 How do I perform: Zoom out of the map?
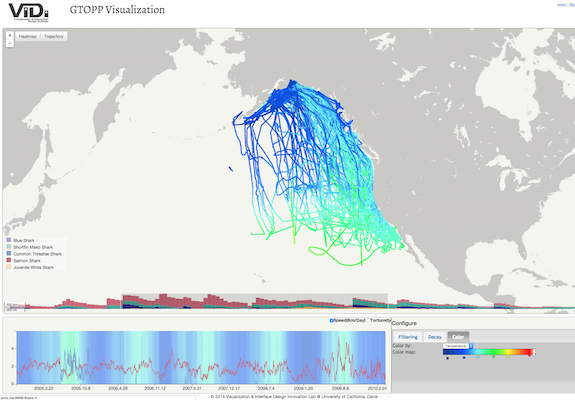10,44
